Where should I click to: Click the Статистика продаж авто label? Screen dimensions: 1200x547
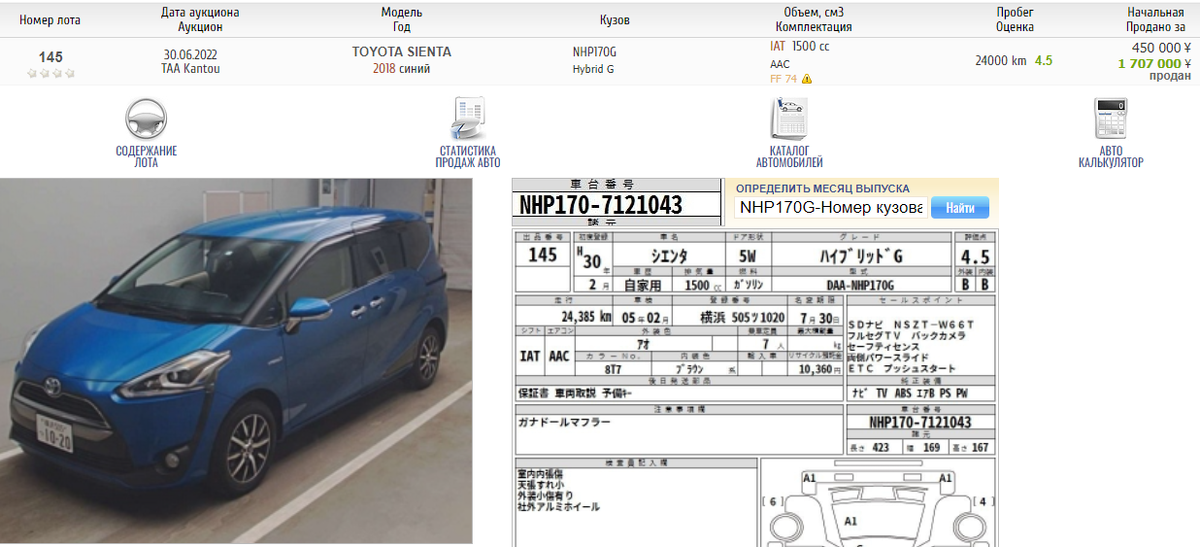pos(467,156)
